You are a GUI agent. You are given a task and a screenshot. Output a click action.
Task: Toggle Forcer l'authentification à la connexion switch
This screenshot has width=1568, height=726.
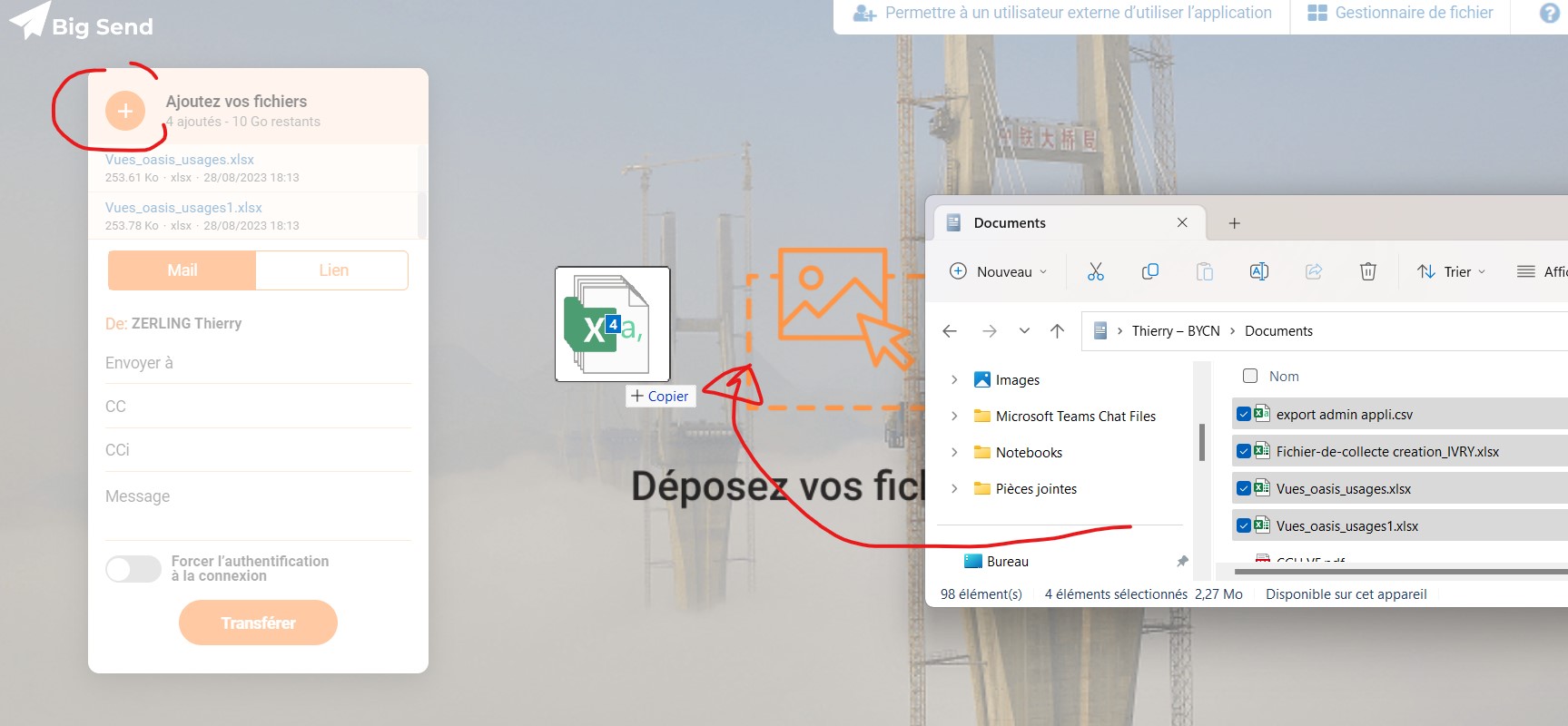pos(133,569)
